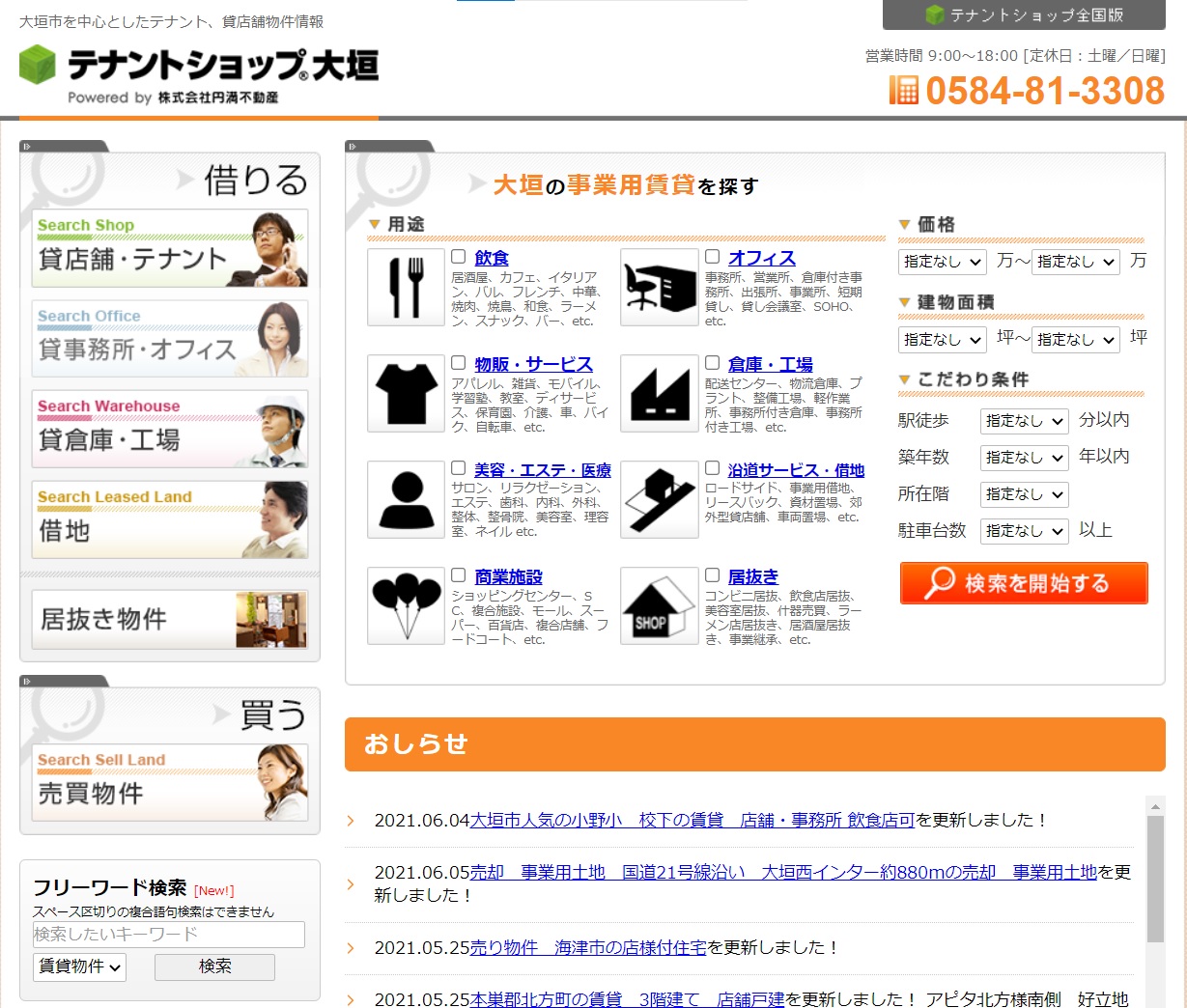The height and width of the screenshot is (1008, 1187).
Task: Open the テナントショップ全国版 link
Action: [1024, 15]
